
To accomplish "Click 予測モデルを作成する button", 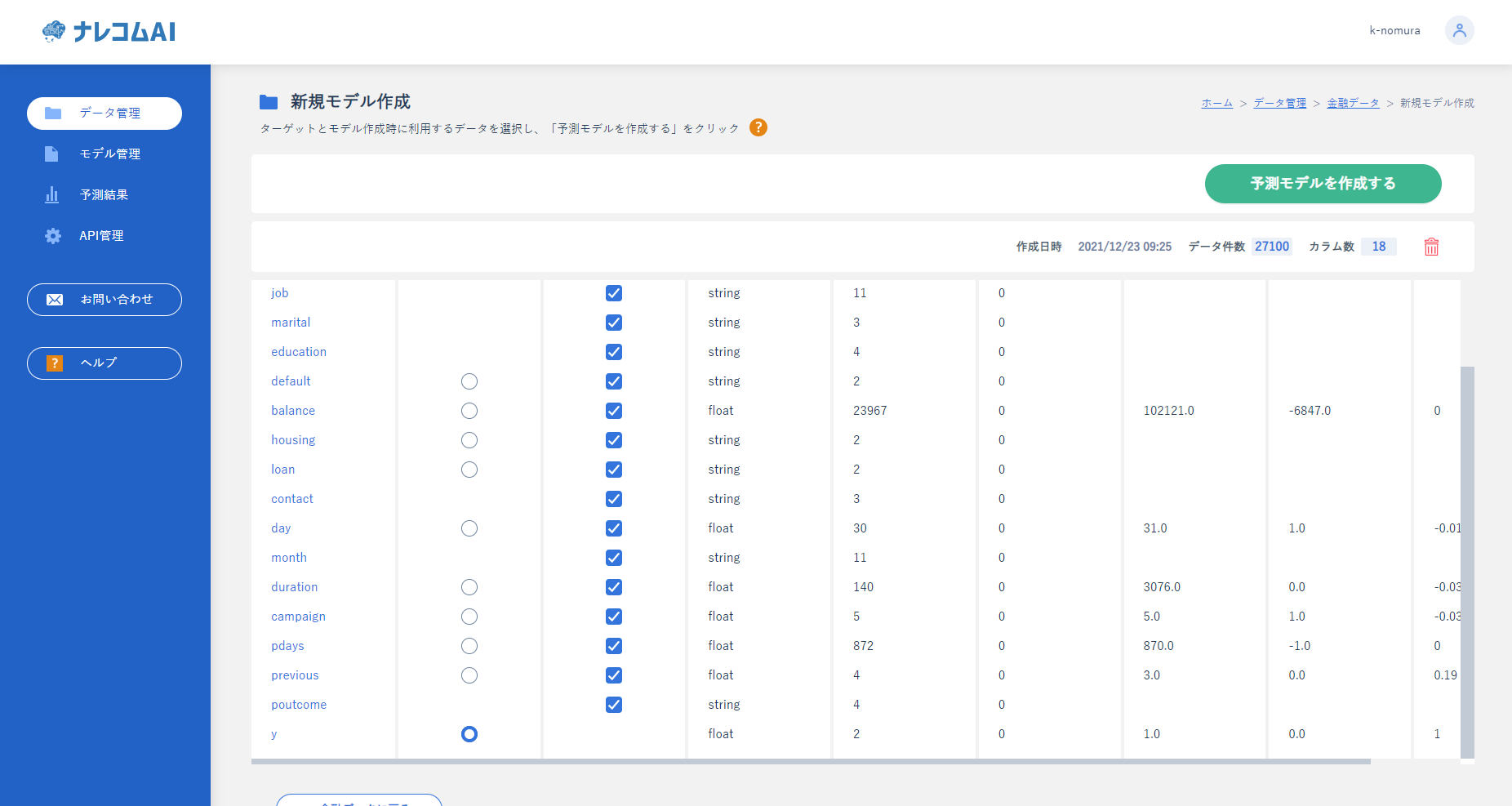I will click(x=1323, y=184).
